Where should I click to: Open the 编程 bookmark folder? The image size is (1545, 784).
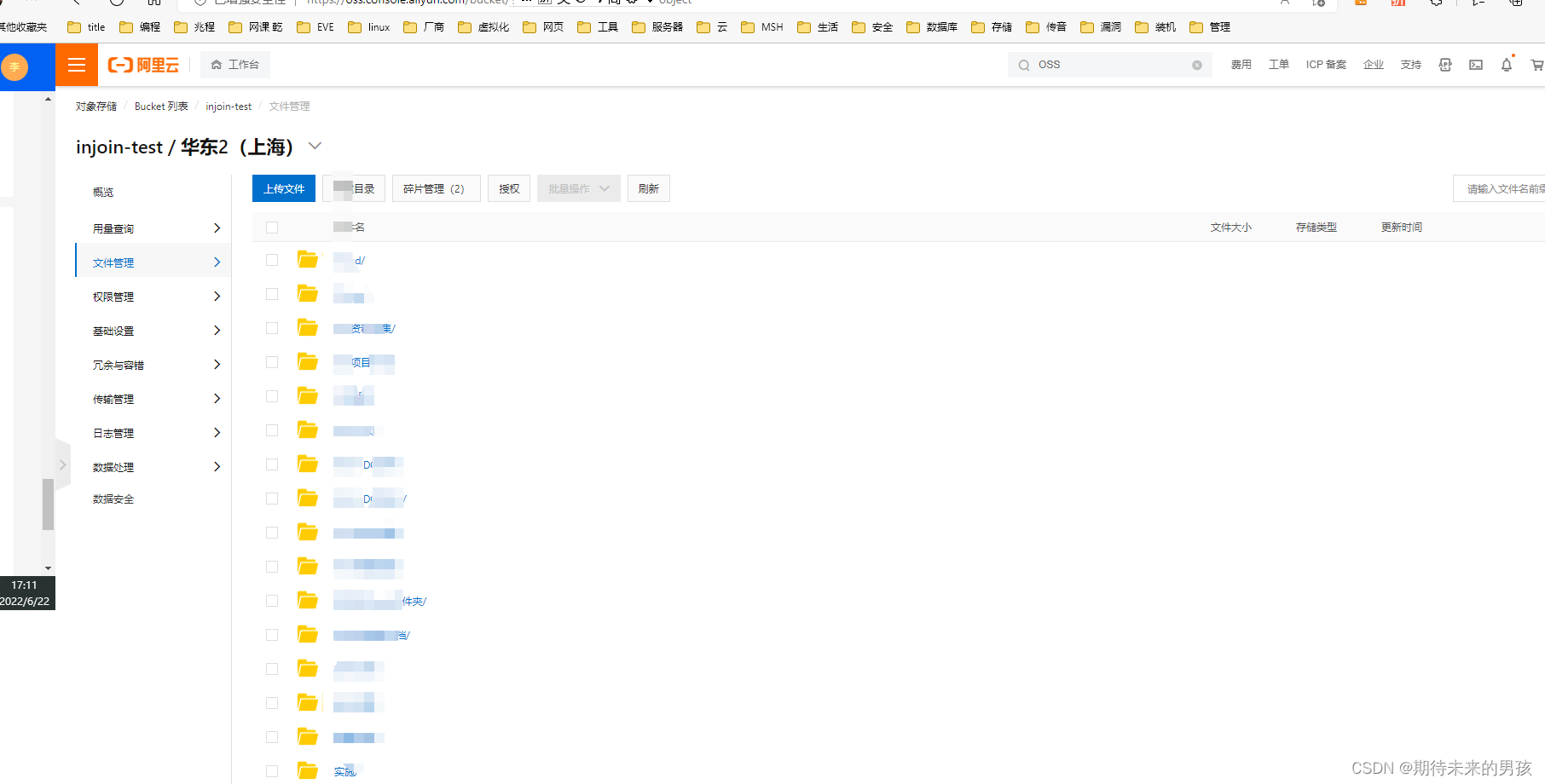coord(140,27)
